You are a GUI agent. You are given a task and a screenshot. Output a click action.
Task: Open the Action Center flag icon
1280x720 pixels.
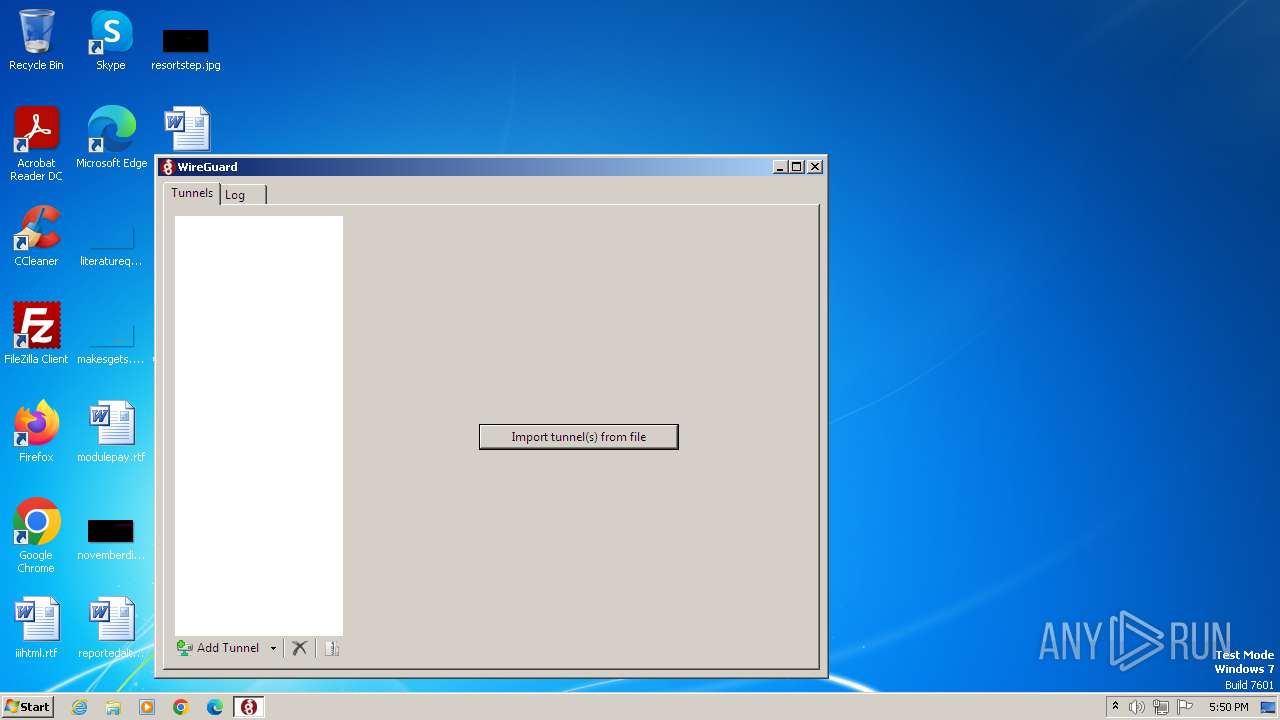pyautogui.click(x=1185, y=707)
